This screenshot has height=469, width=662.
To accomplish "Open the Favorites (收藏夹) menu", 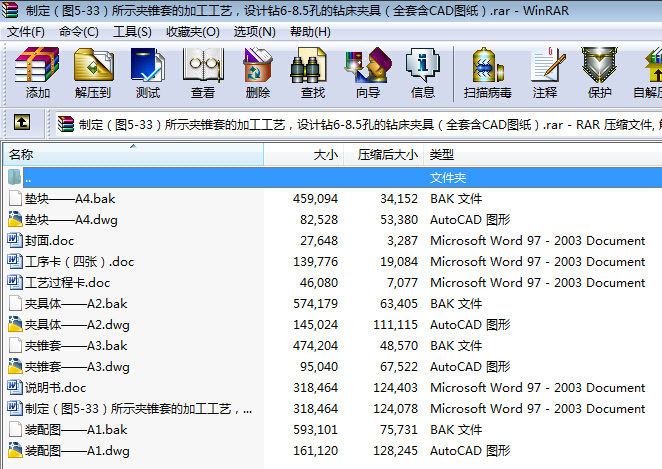I will pyautogui.click(x=193, y=32).
